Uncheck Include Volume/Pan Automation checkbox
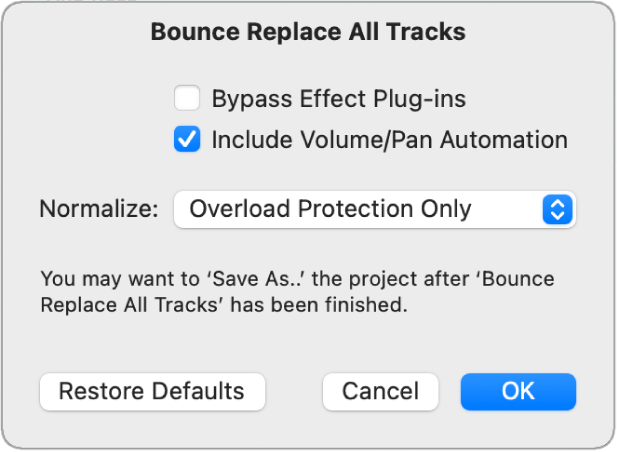The height and width of the screenshot is (452, 617). point(187,140)
